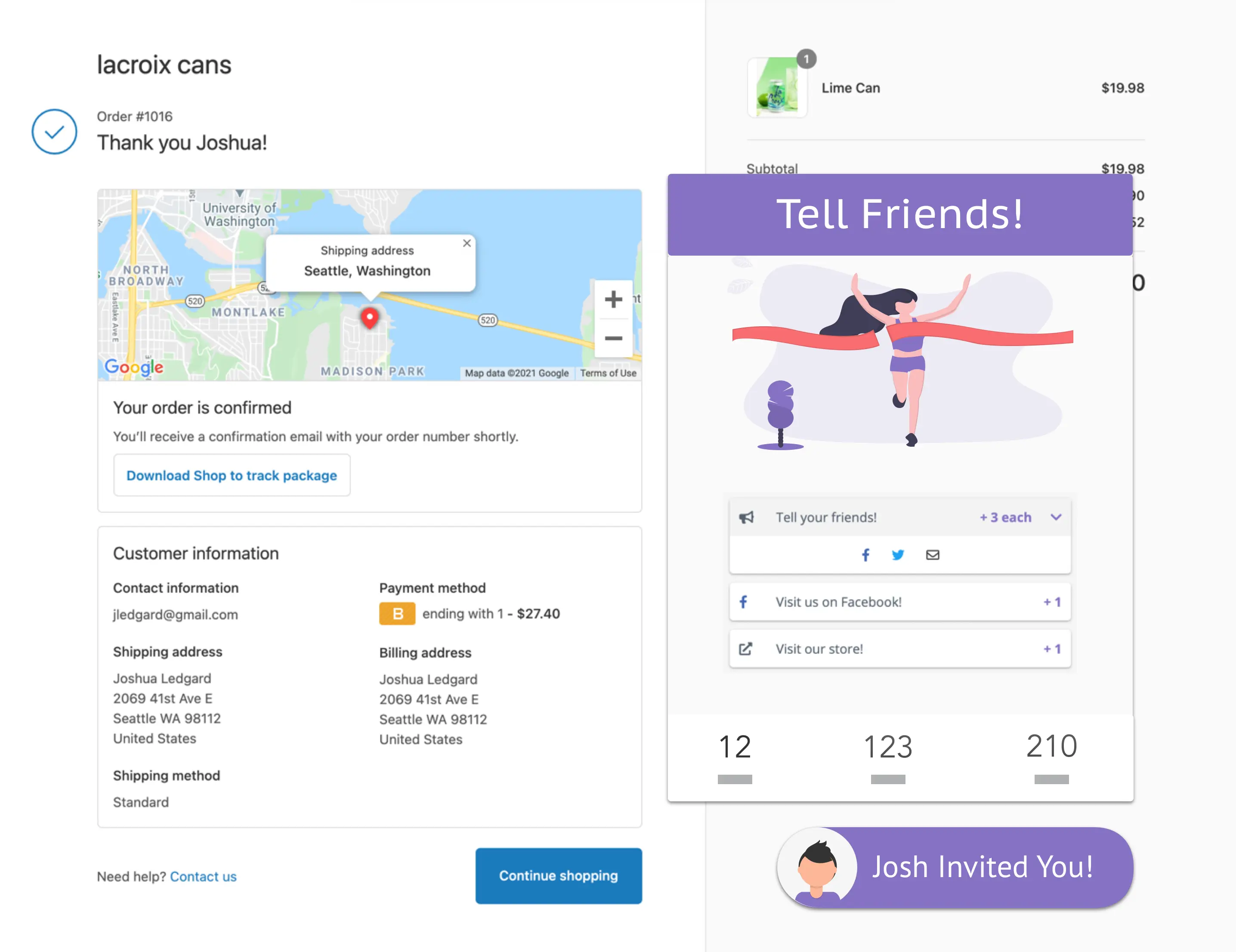Zoom in the map with the plus icon
Viewport: 1236px width, 952px height.
613,299
